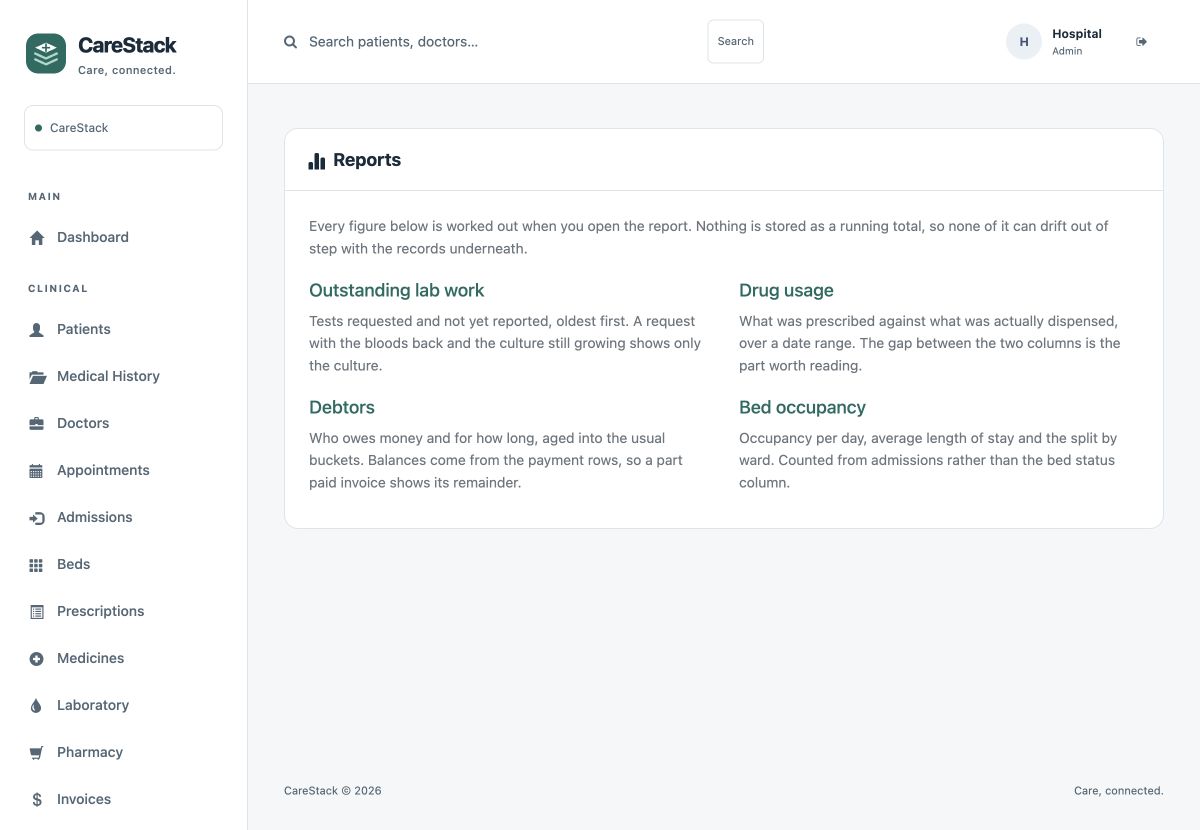Click the Doctors briefcase icon
The width and height of the screenshot is (1200, 830).
[37, 424]
